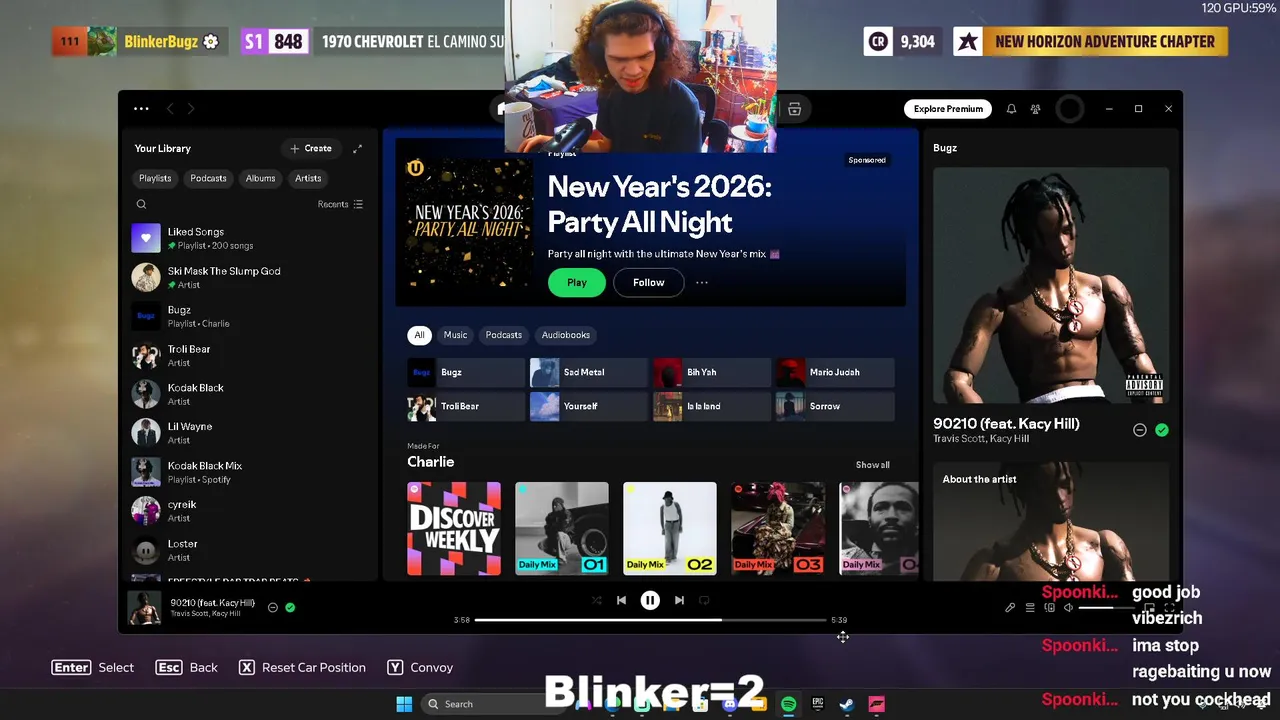
Task: Open Steam from the taskbar
Action: coord(846,704)
